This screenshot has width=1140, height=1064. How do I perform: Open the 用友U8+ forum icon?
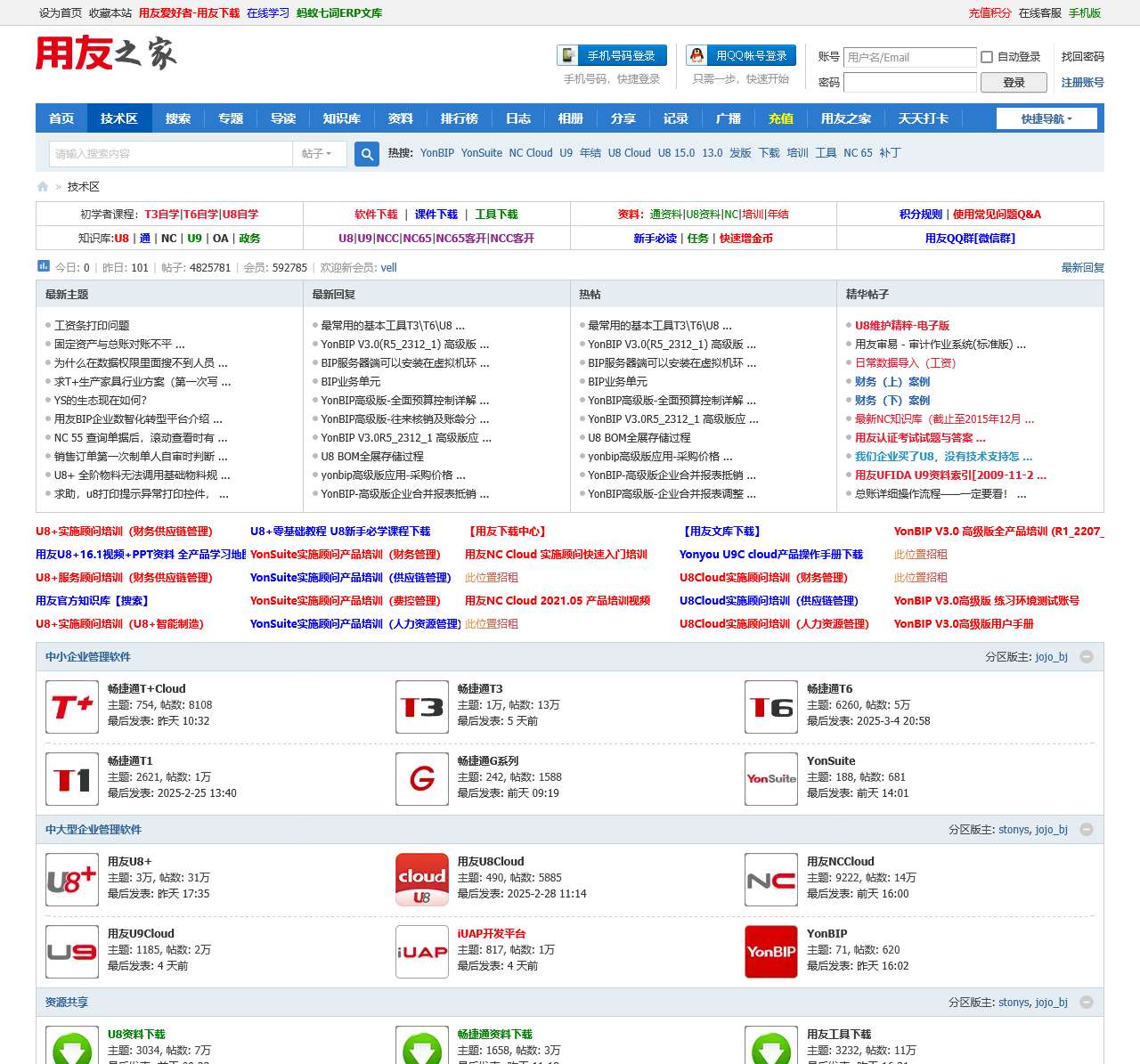pos(72,880)
